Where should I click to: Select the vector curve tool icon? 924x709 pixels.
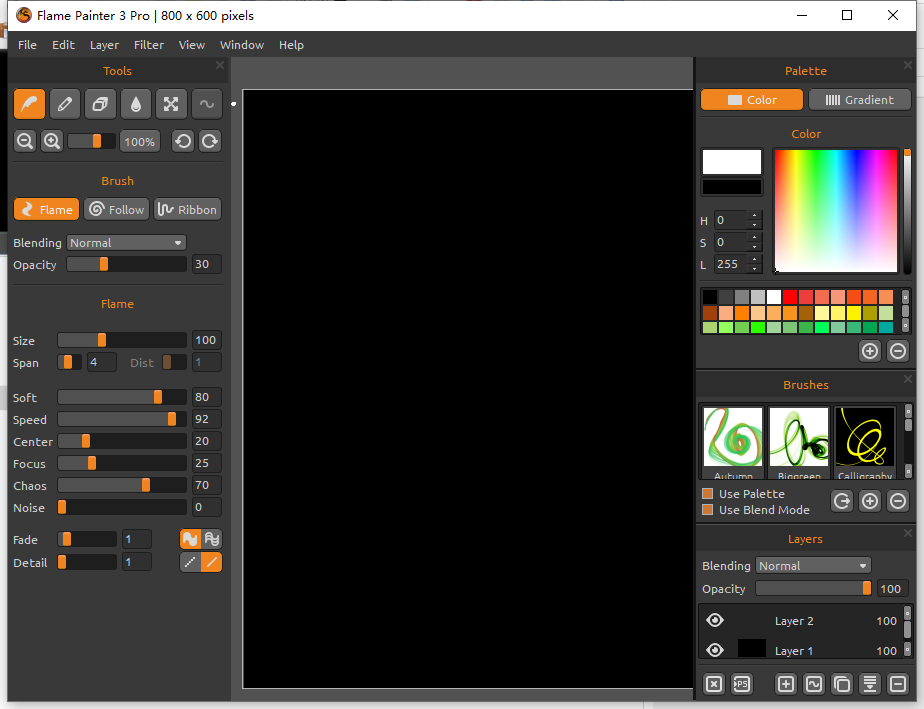click(207, 104)
